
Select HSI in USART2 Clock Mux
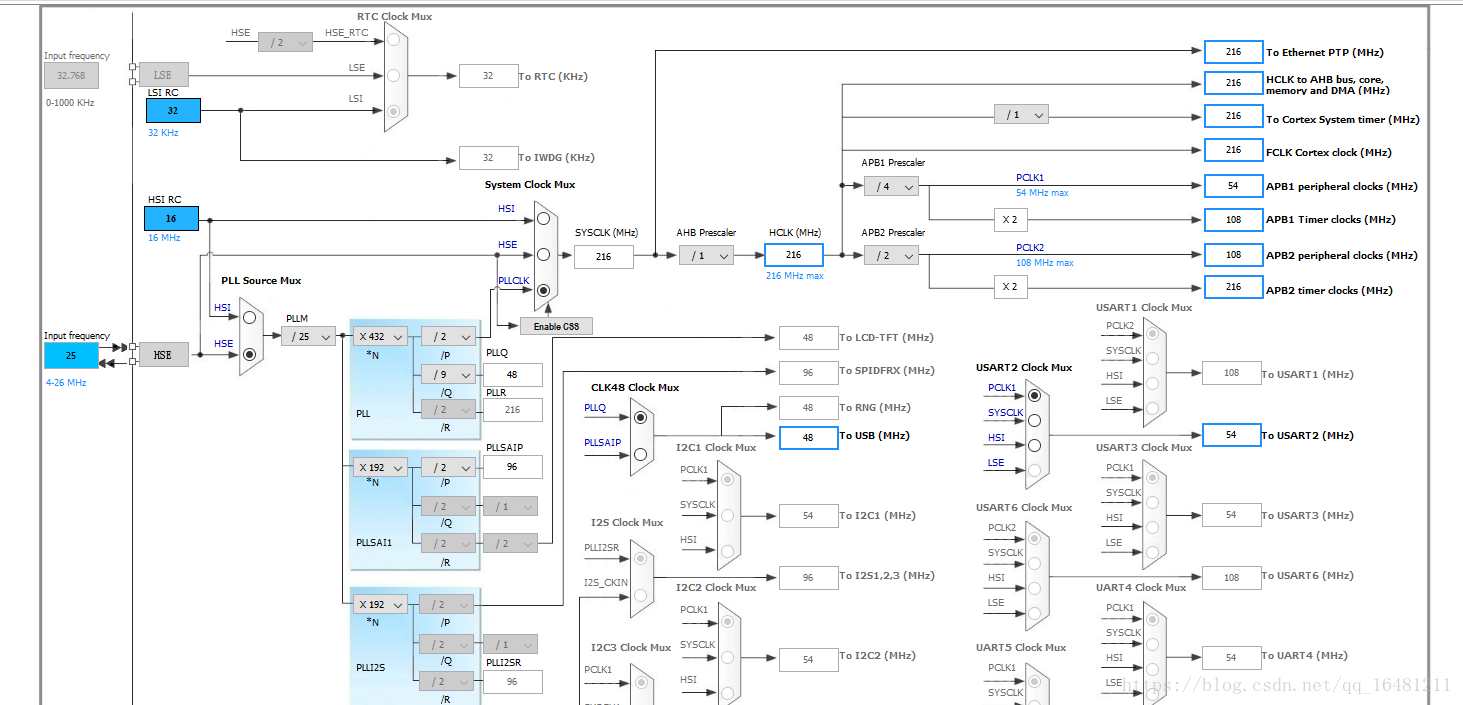(1034, 446)
